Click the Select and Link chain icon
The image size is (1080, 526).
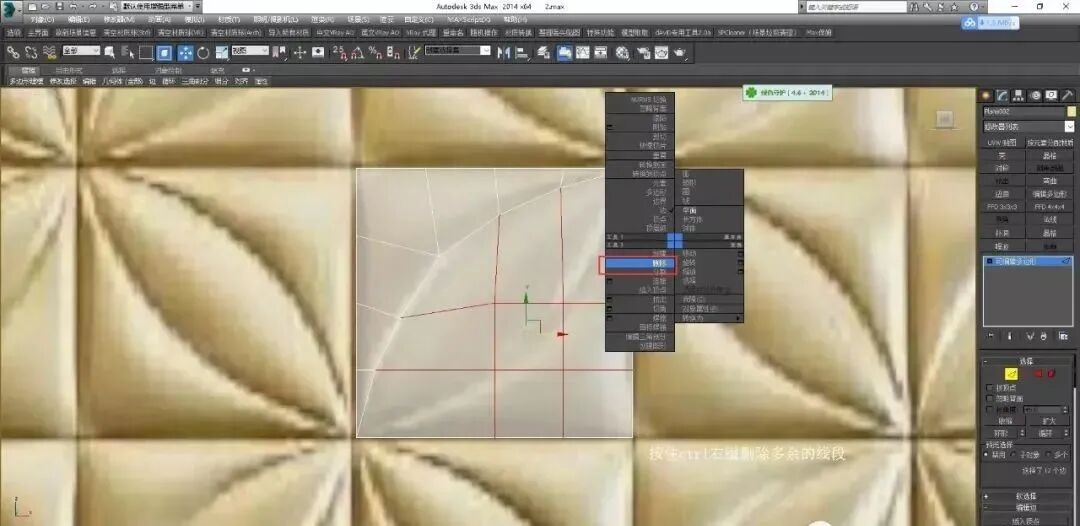(12, 52)
